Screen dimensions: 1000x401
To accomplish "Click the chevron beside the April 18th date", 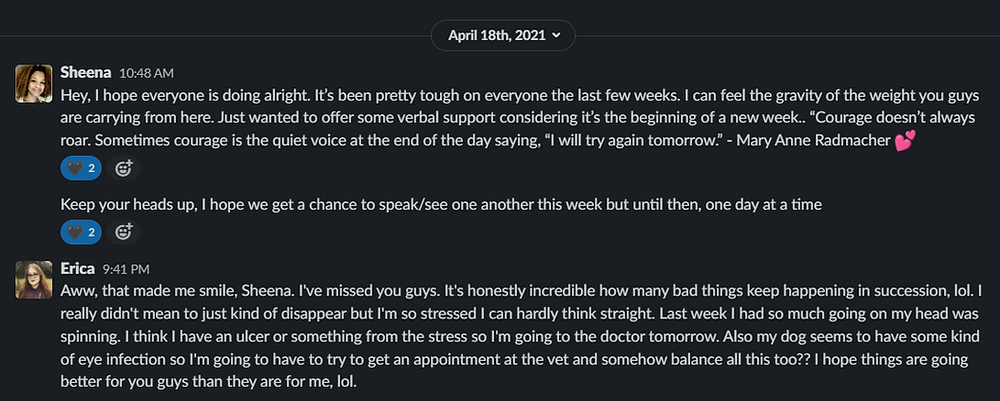I will 556,35.
